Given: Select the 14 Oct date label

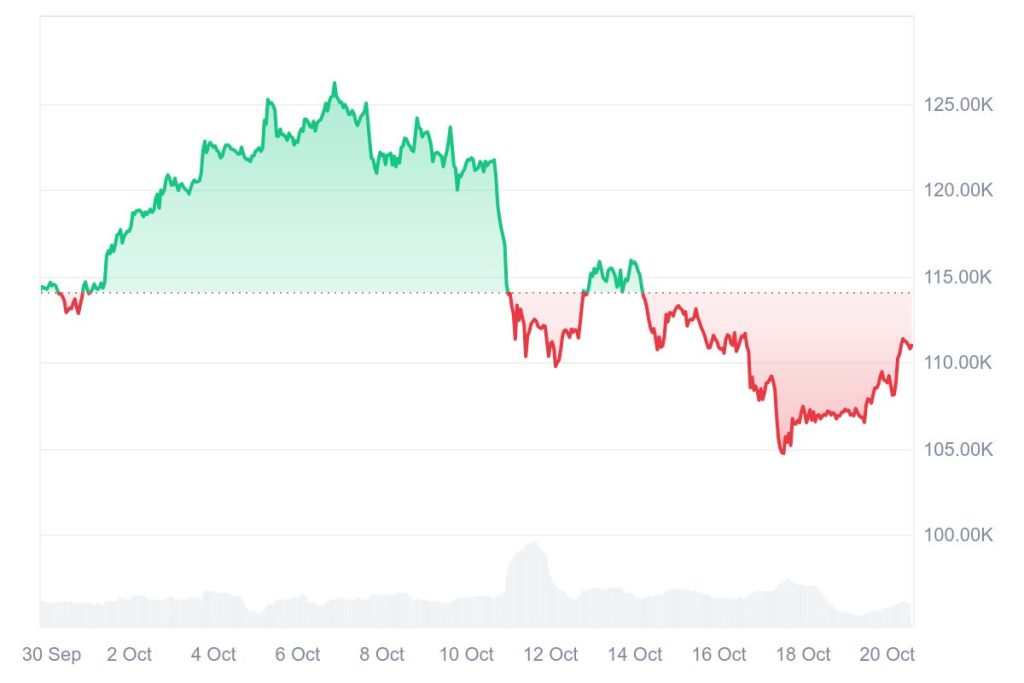Looking at the screenshot, I should click(x=634, y=655).
